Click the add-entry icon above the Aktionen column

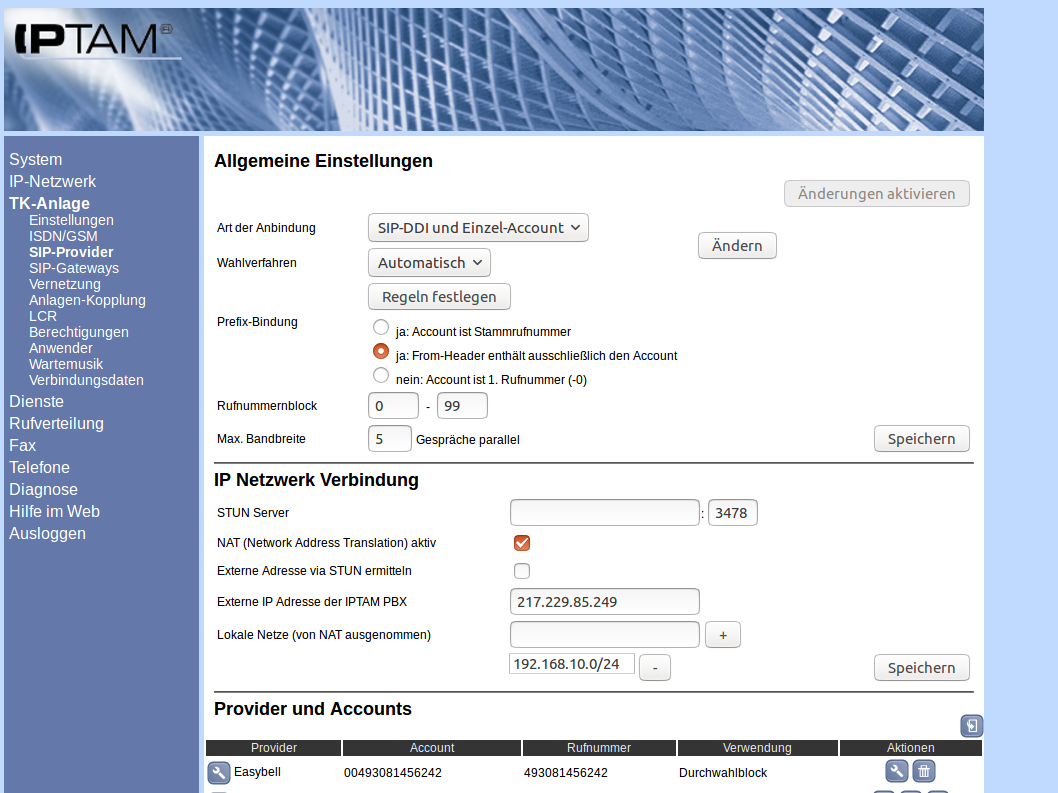[x=971, y=726]
